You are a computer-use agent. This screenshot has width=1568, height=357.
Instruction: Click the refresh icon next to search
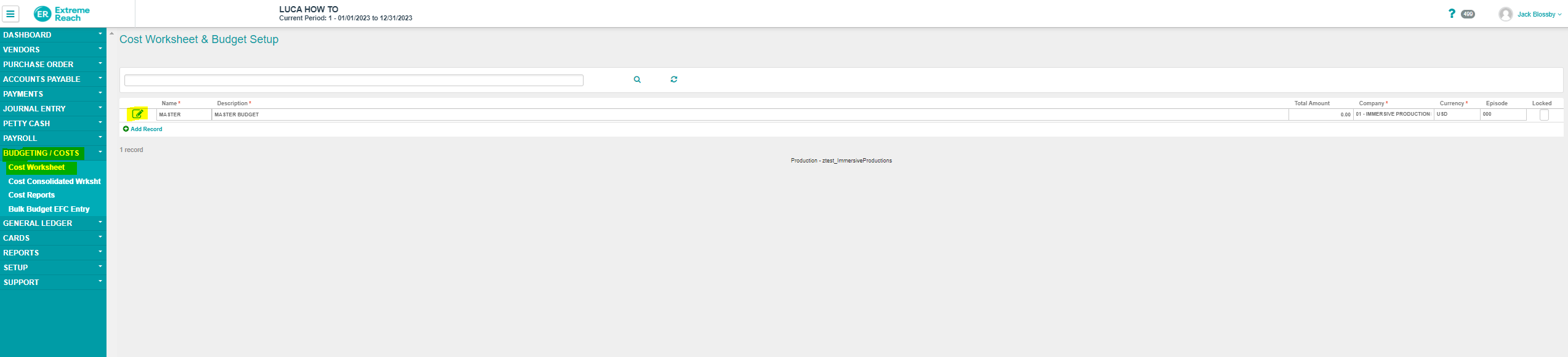pyautogui.click(x=674, y=79)
